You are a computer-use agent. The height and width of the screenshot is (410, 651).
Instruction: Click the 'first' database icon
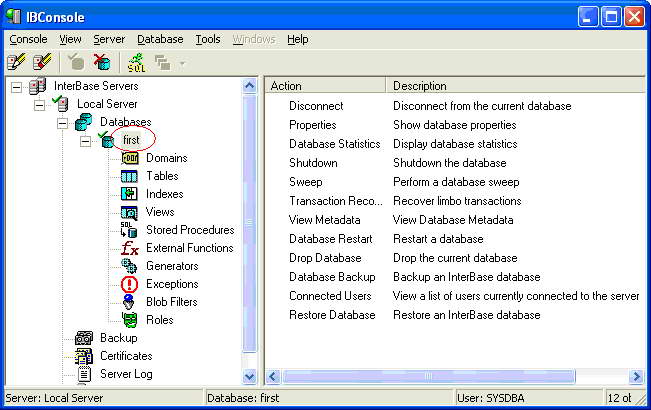[106, 140]
